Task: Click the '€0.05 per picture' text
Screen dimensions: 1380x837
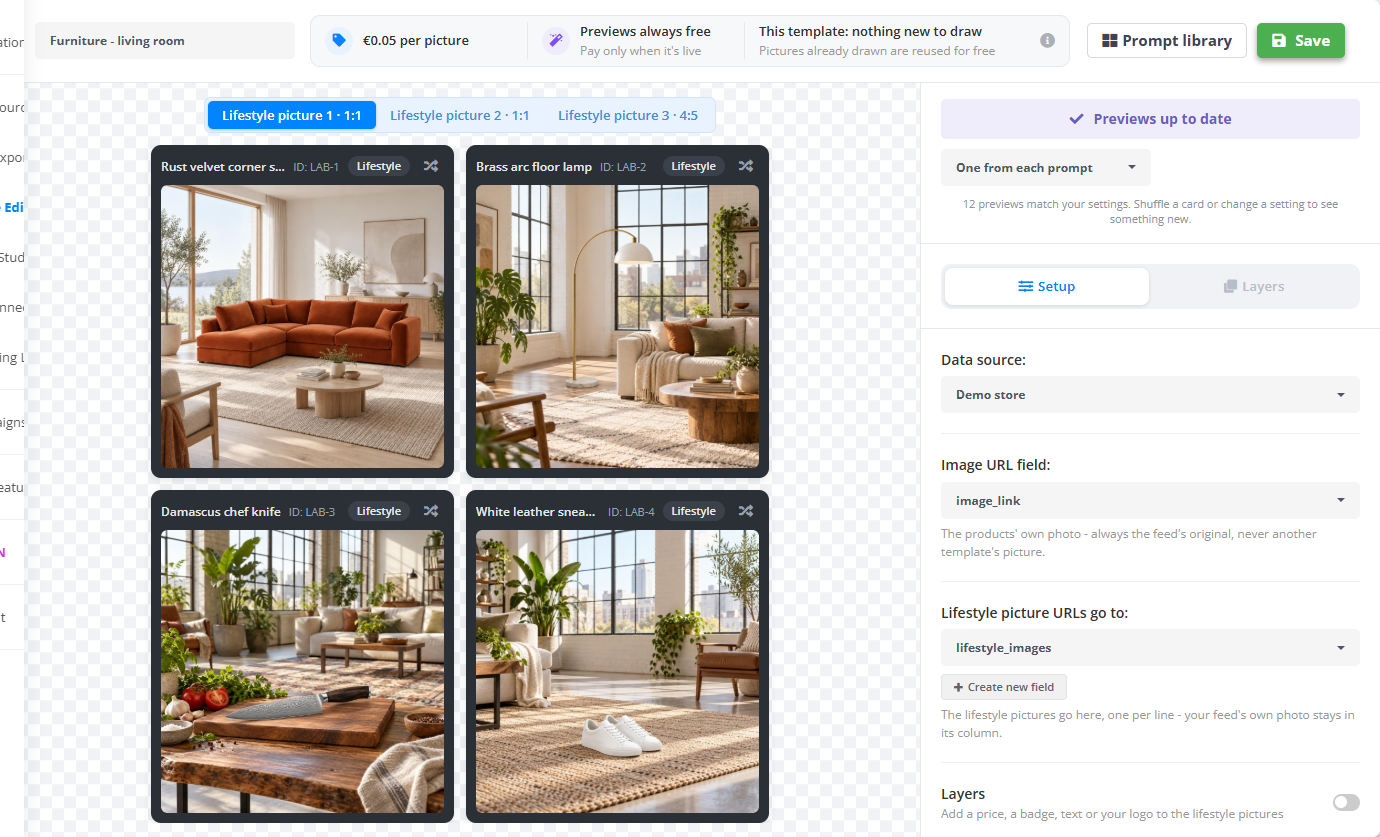Action: coord(416,41)
